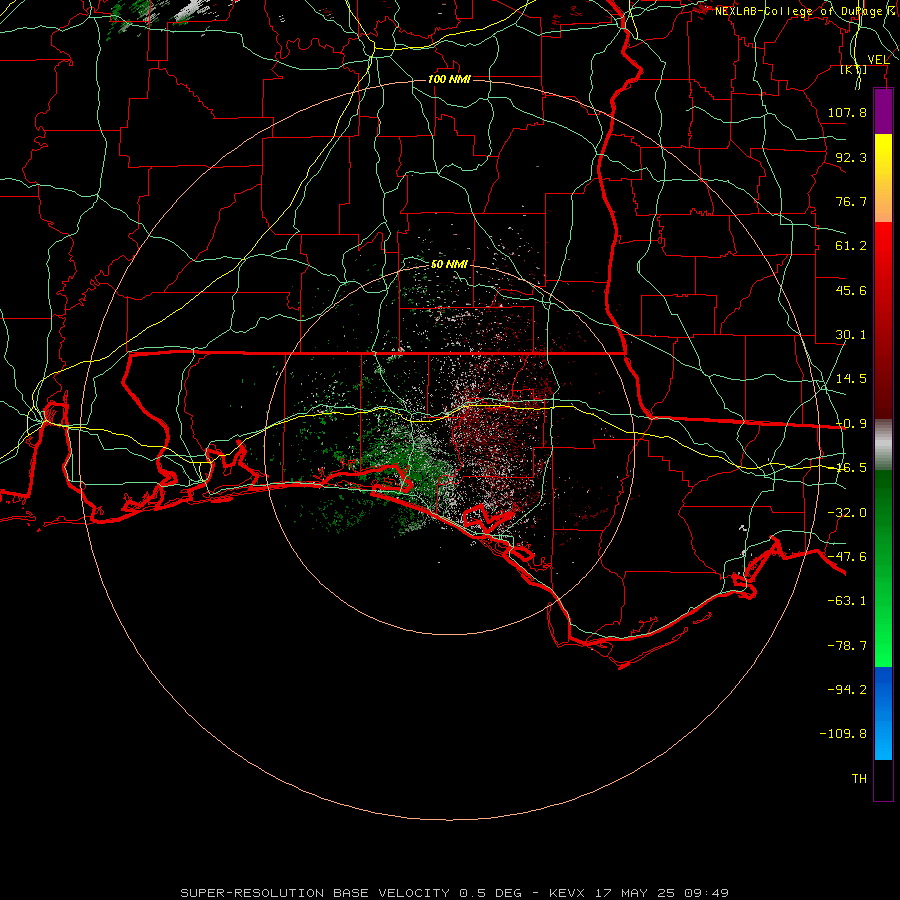
Task: Click the -63.1 velocity scale value
Action: 847,601
